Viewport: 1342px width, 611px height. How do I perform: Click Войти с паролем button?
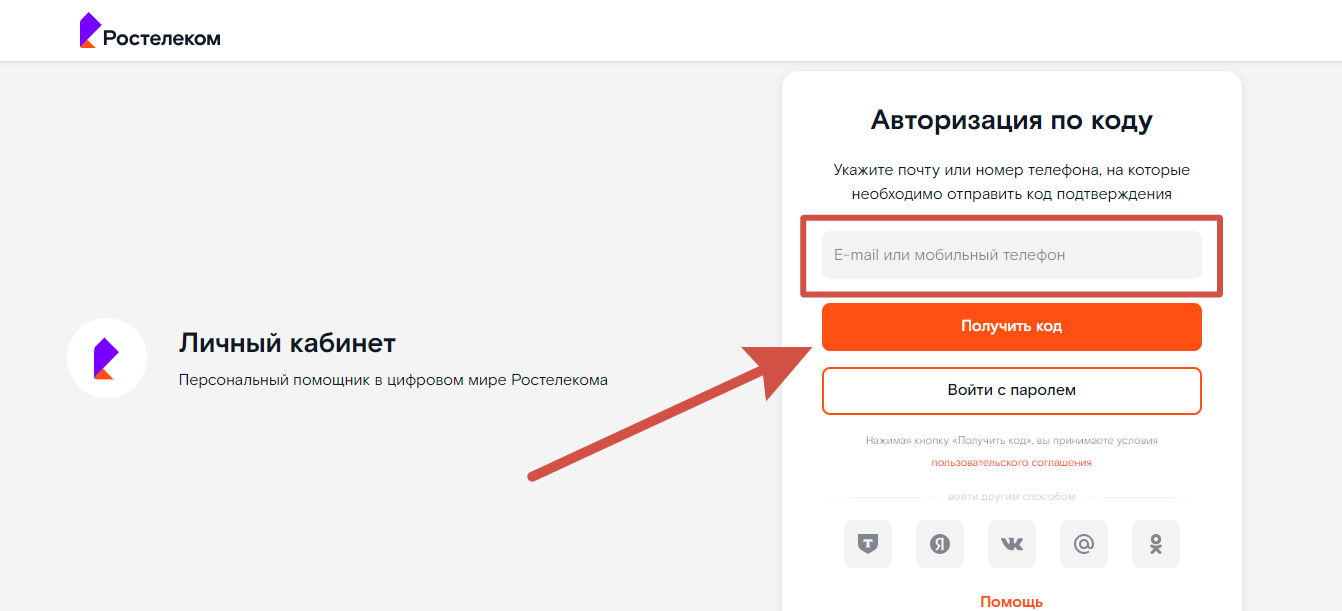(x=1011, y=390)
